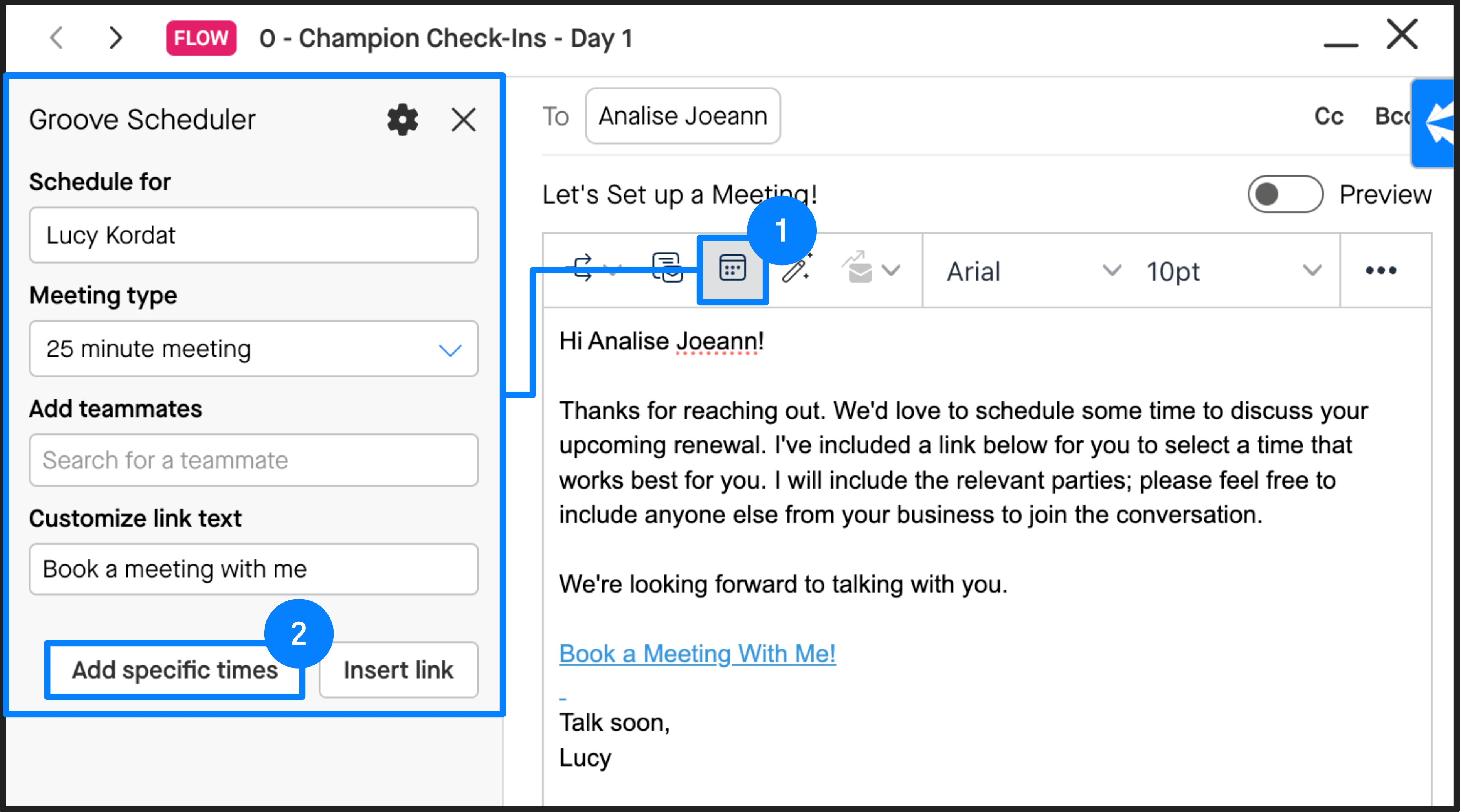The image size is (1460, 812).
Task: Click the merge fields arrows icon
Action: coord(584,268)
